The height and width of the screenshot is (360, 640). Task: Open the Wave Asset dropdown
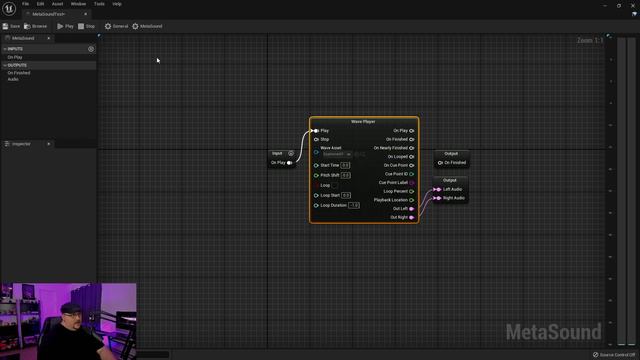(337, 154)
